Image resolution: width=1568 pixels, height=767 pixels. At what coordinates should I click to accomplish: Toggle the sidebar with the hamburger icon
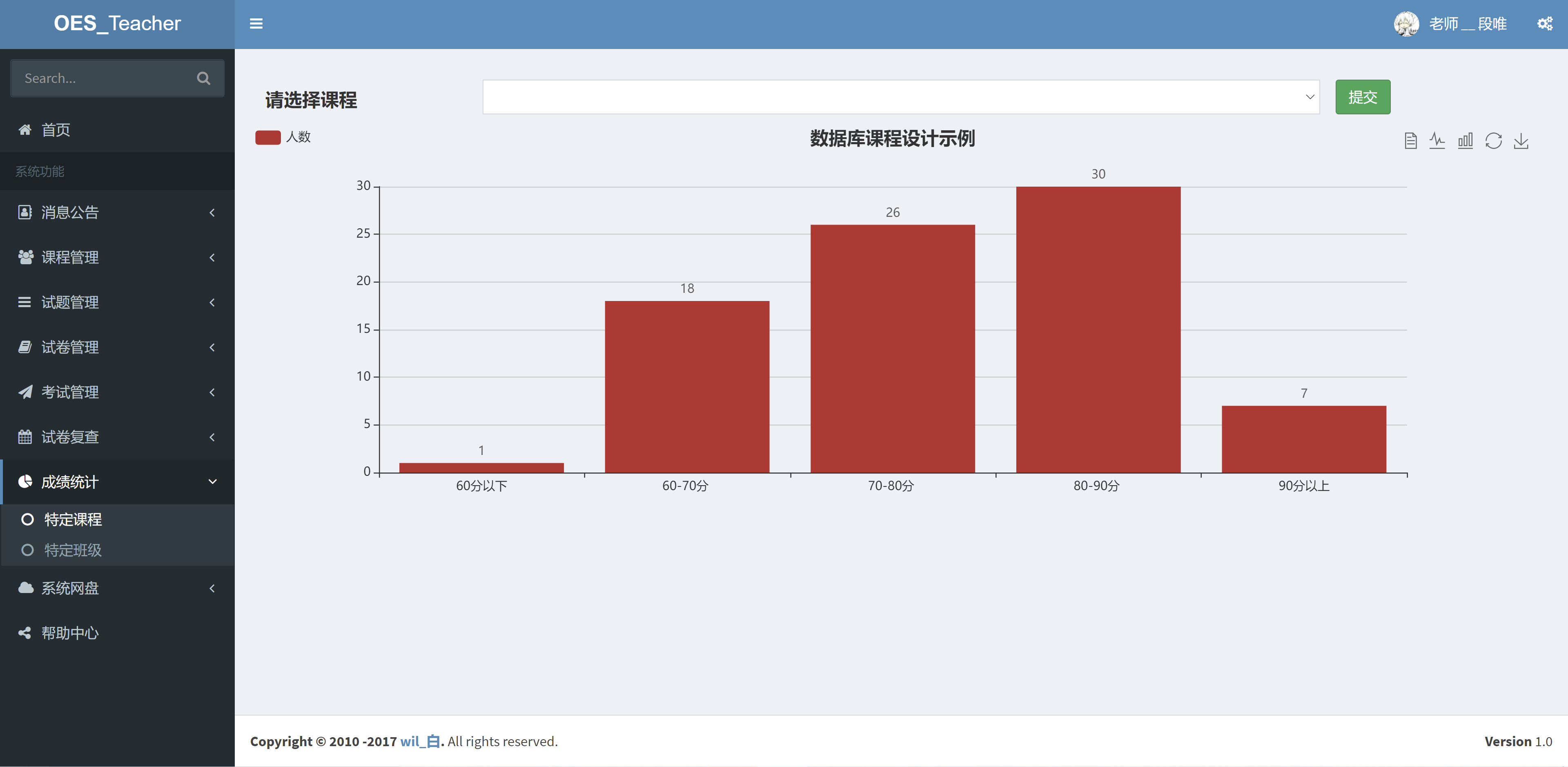[256, 24]
